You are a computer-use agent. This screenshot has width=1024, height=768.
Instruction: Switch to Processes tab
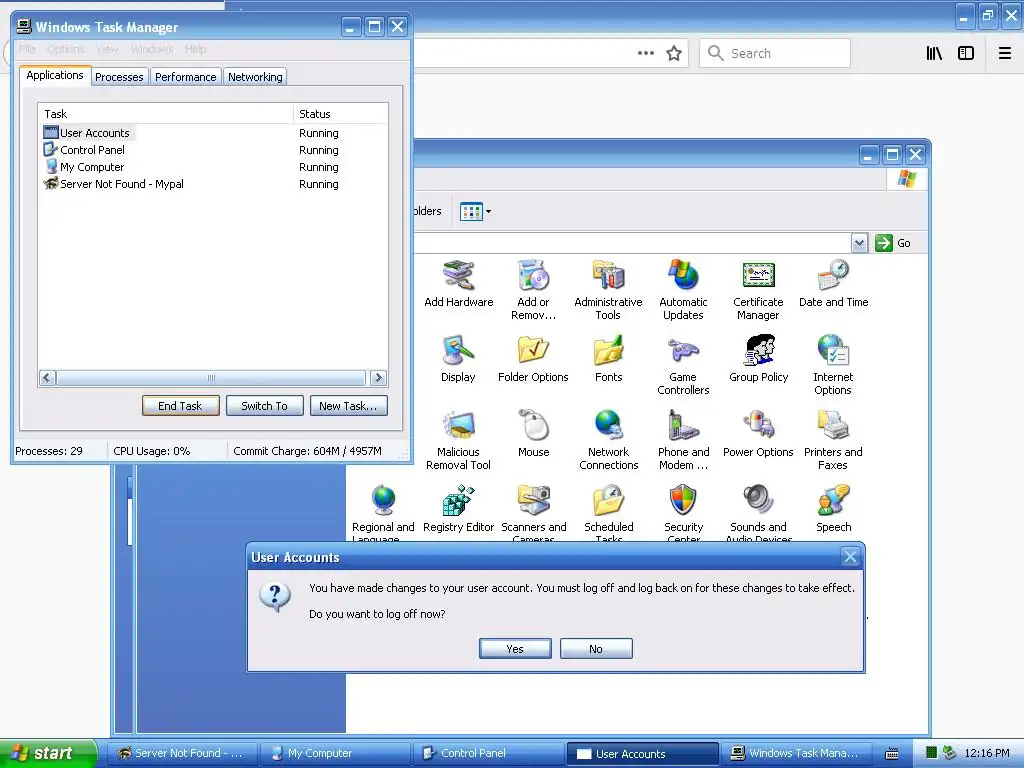pos(119,77)
